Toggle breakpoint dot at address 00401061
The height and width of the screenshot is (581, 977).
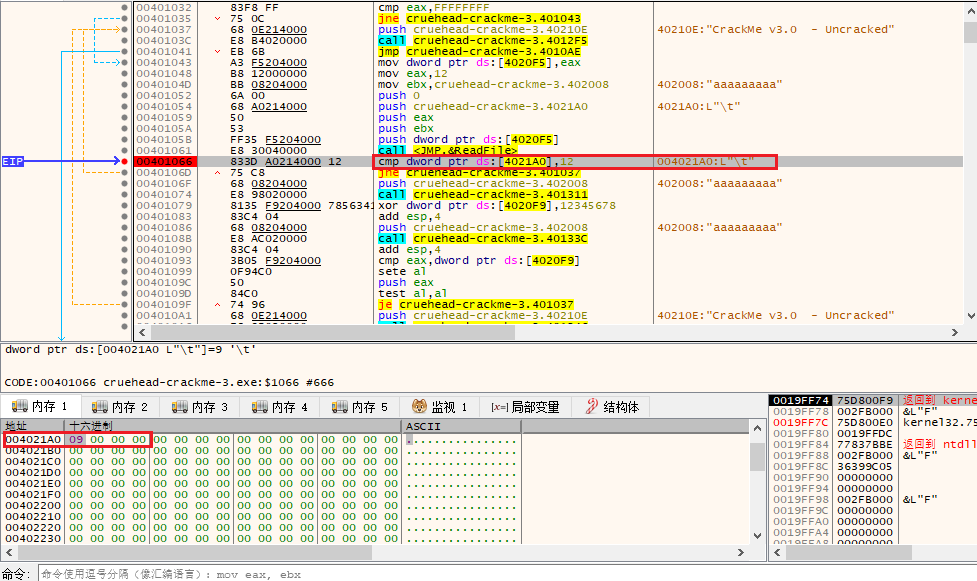(x=125, y=150)
